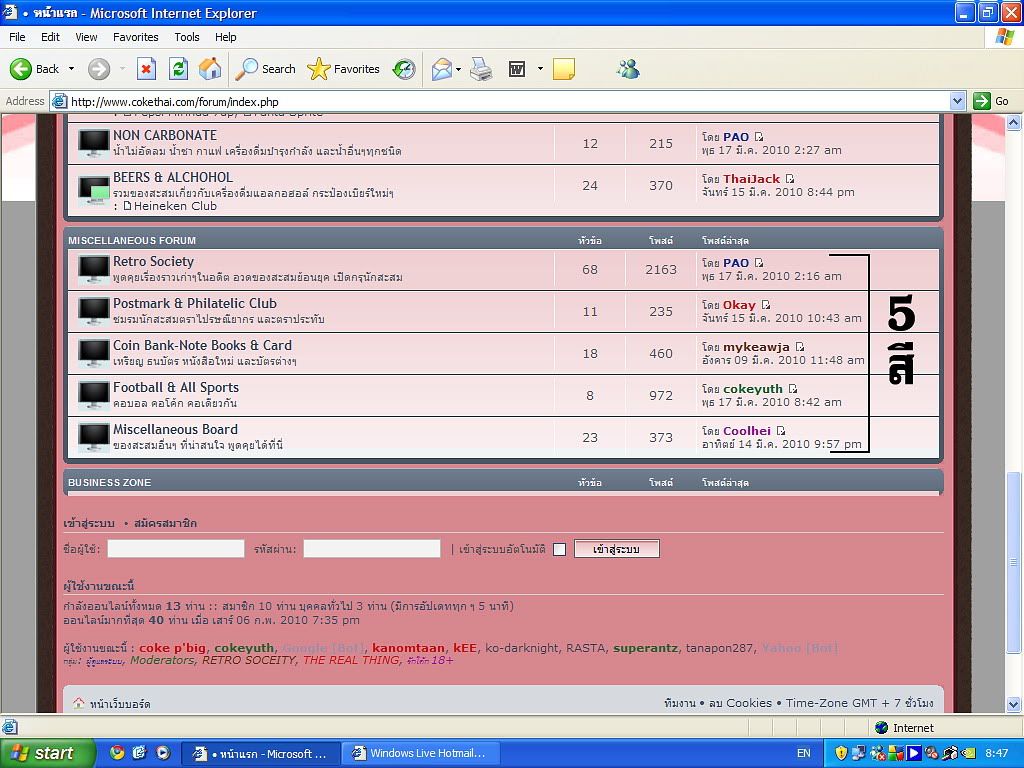The image size is (1024, 768).
Task: Open the Heineken Club subforum link
Action: click(x=175, y=206)
